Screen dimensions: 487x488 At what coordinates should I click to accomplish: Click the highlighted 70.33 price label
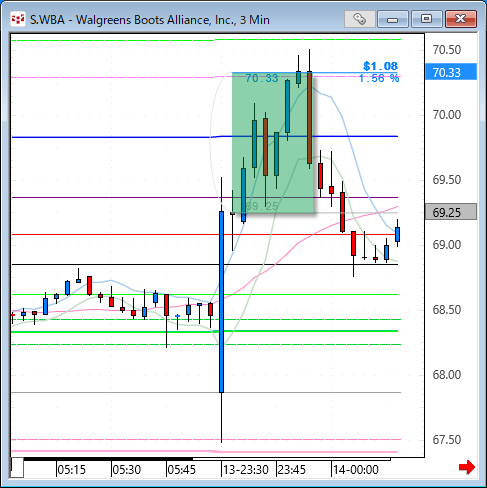(x=451, y=72)
